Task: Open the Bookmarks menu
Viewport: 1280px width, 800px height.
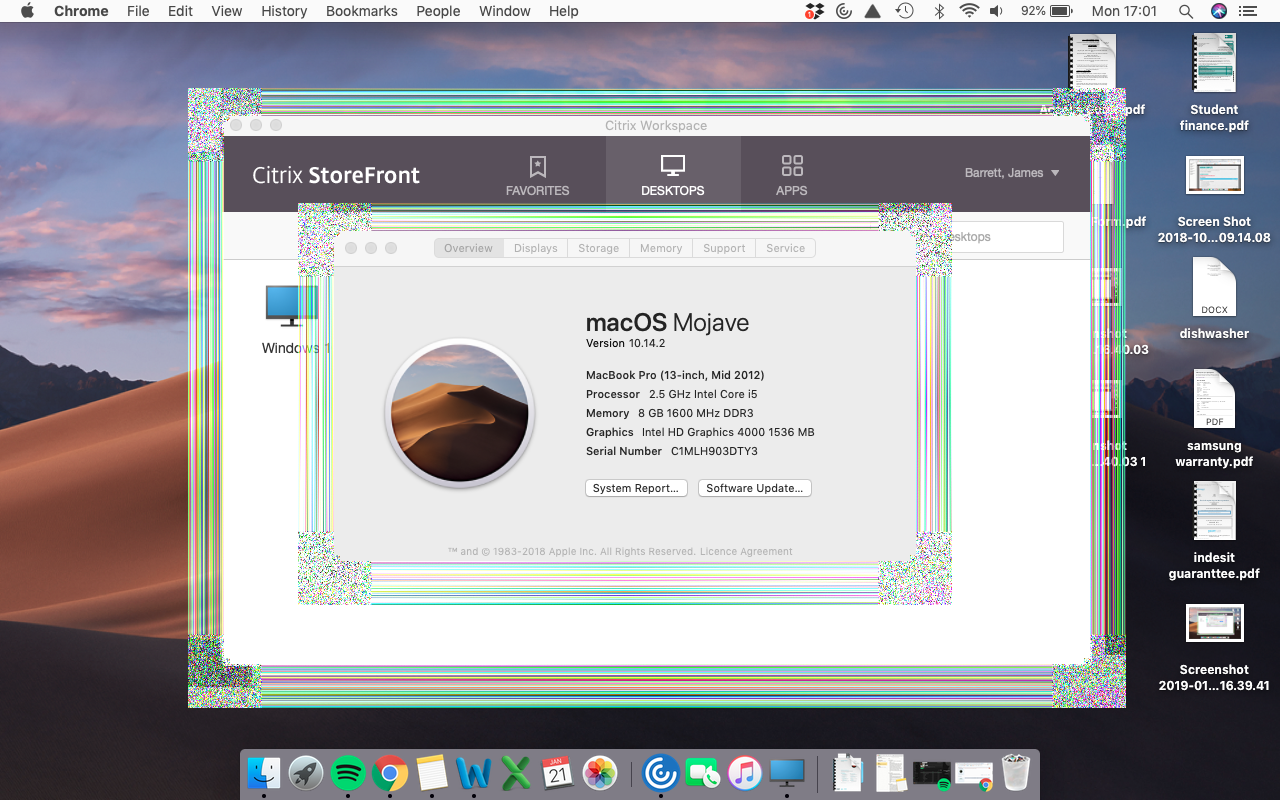Action: [x=361, y=11]
